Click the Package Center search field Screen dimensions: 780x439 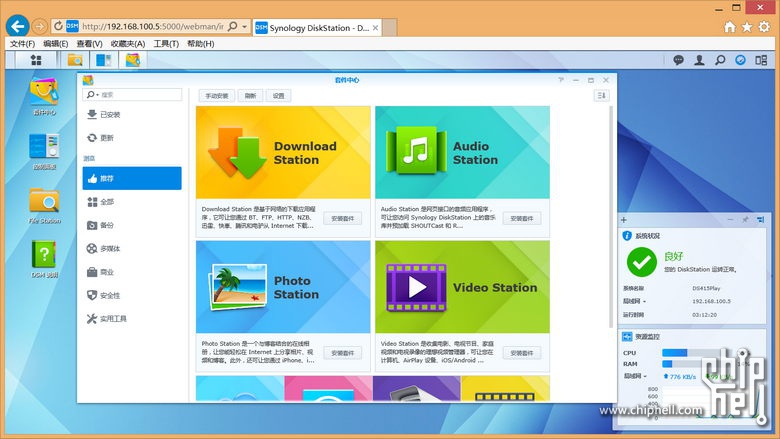point(132,94)
